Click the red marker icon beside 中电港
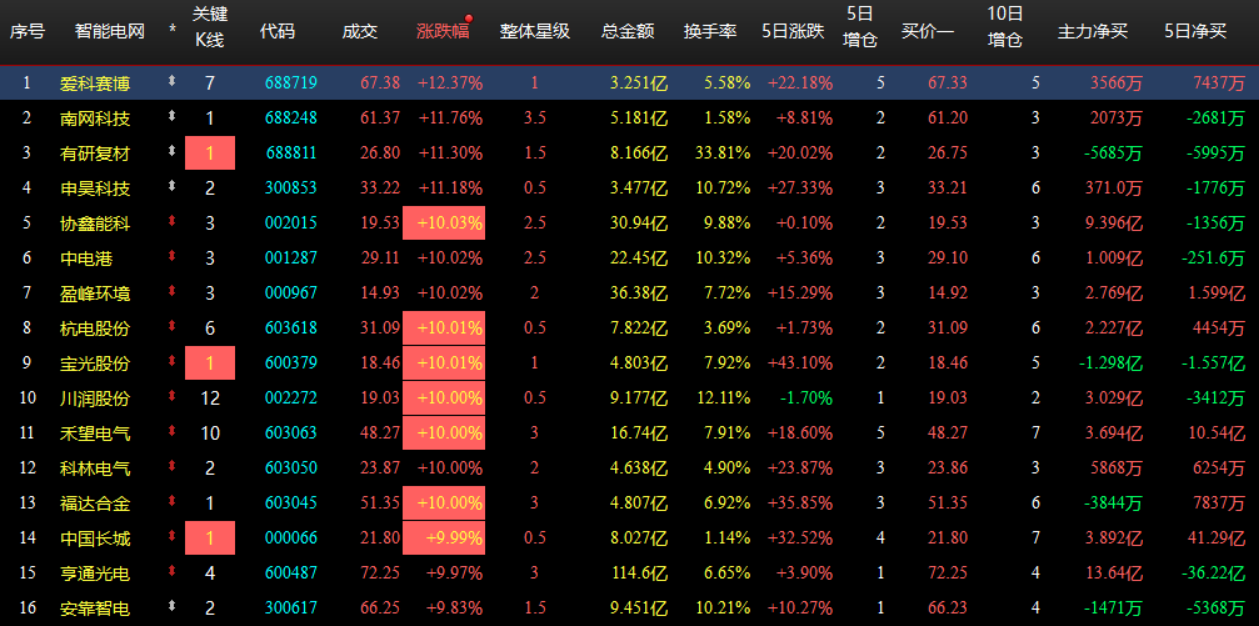Screen dimensions: 1259x626 pyautogui.click(x=172, y=257)
